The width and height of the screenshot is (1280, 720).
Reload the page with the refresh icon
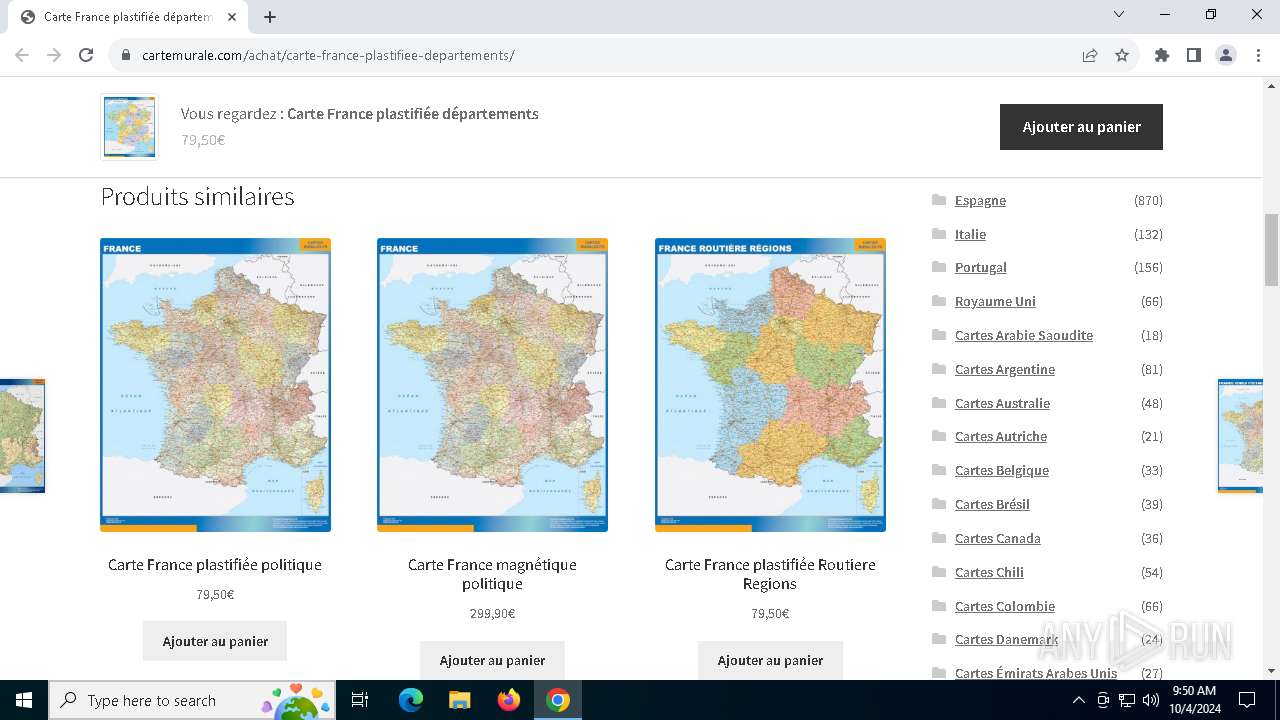[86, 55]
